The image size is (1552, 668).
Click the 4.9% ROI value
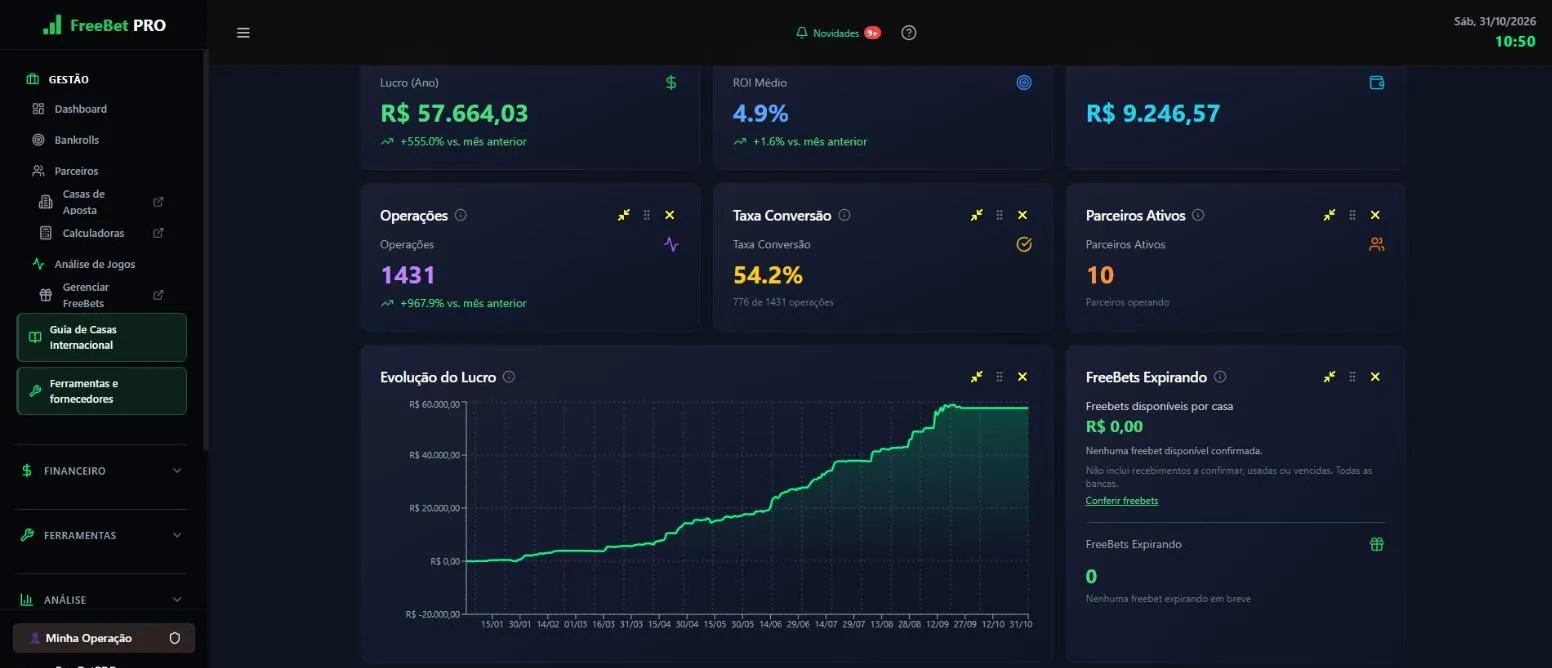tap(761, 113)
